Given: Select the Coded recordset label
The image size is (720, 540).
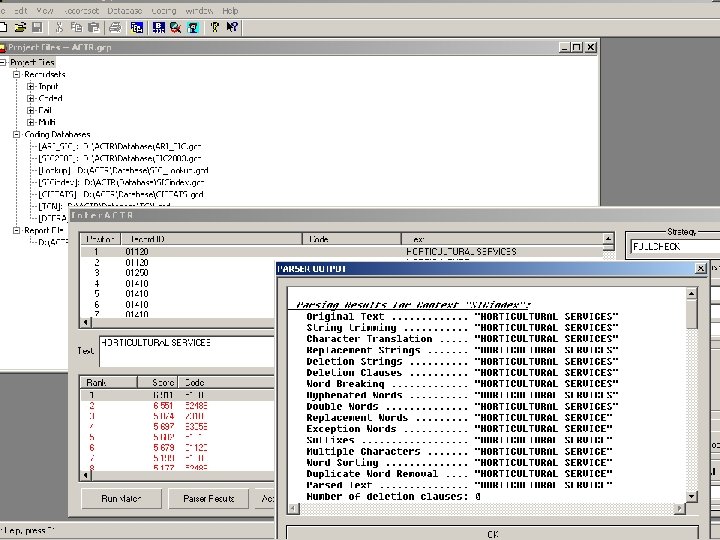Looking at the screenshot, I should pos(50,98).
